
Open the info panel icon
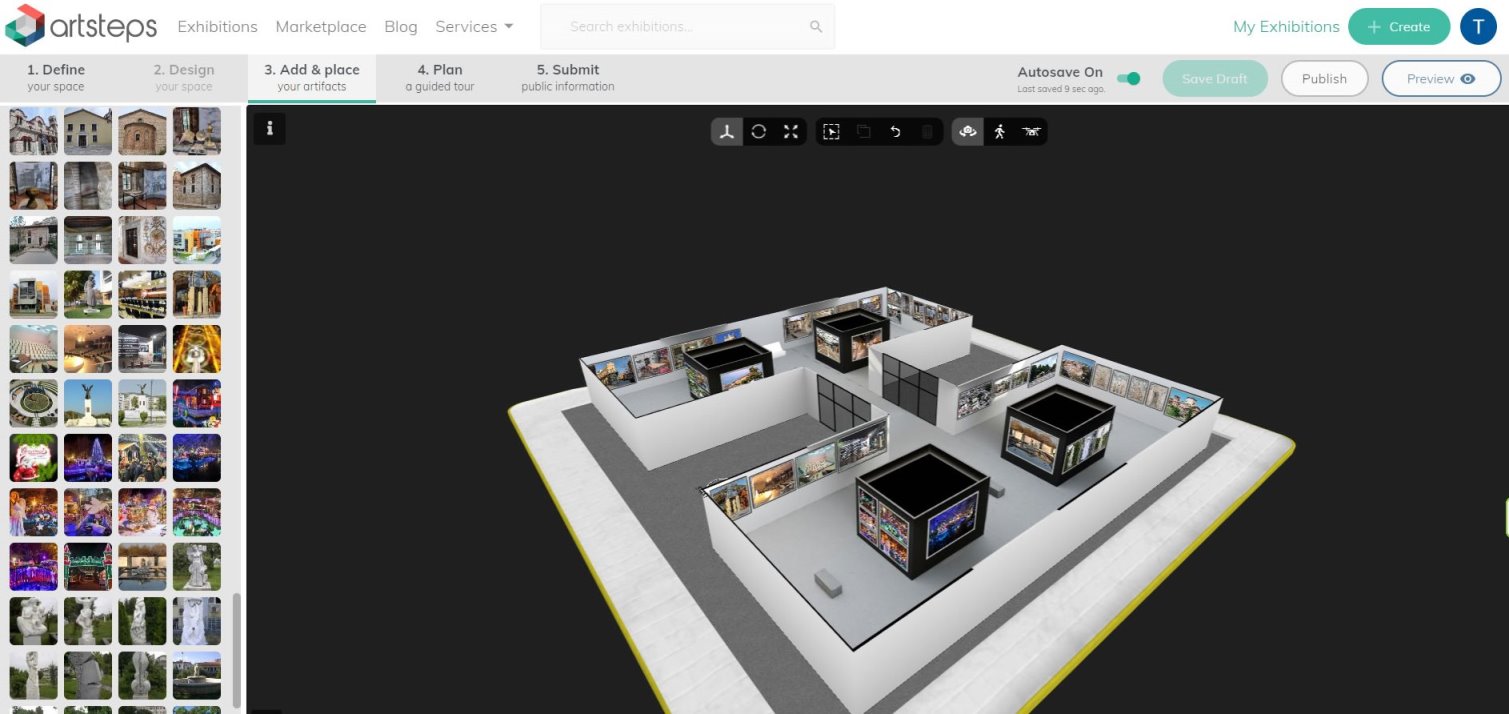[x=270, y=129]
